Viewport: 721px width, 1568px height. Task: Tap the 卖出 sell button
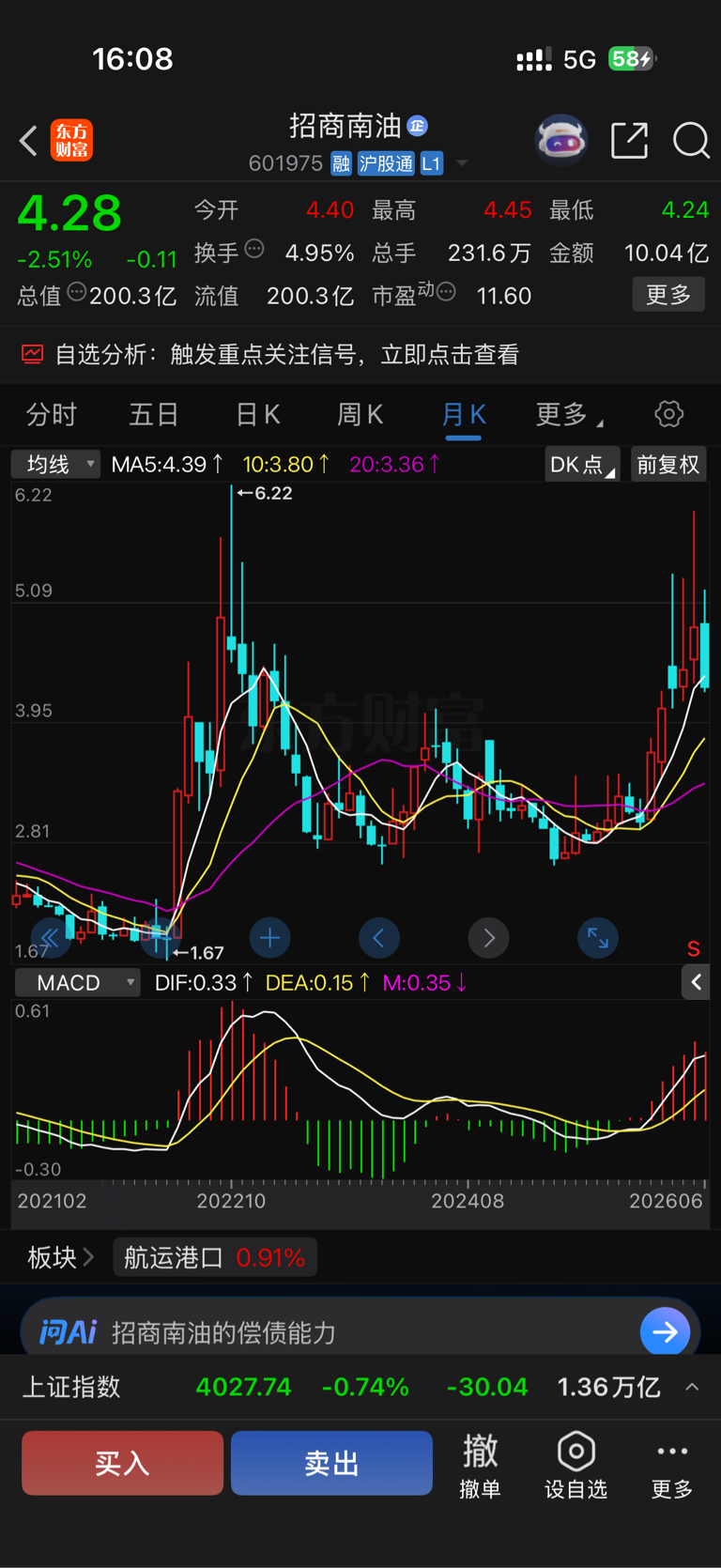point(331,1463)
